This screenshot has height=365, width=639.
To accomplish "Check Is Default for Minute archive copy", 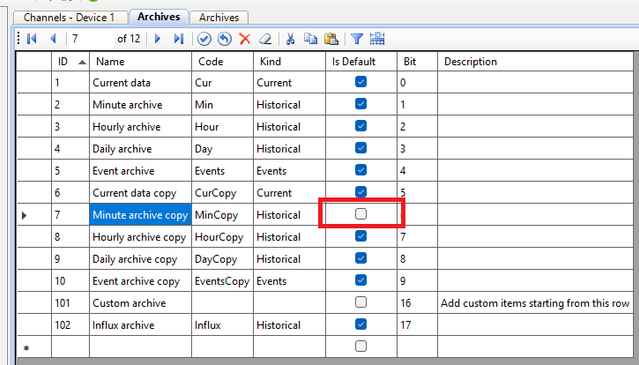I will click(x=361, y=214).
